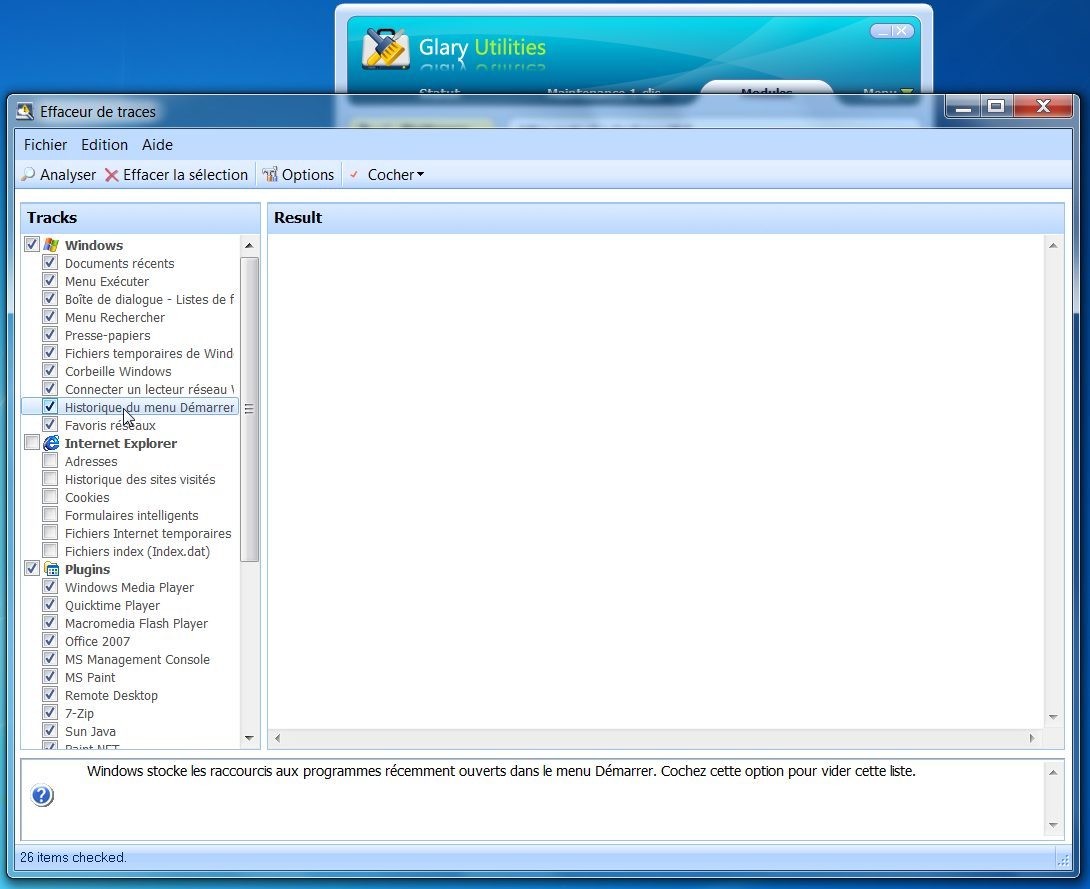The image size is (1090, 889).
Task: Select Sun Java plugin item
Action: (x=90, y=732)
